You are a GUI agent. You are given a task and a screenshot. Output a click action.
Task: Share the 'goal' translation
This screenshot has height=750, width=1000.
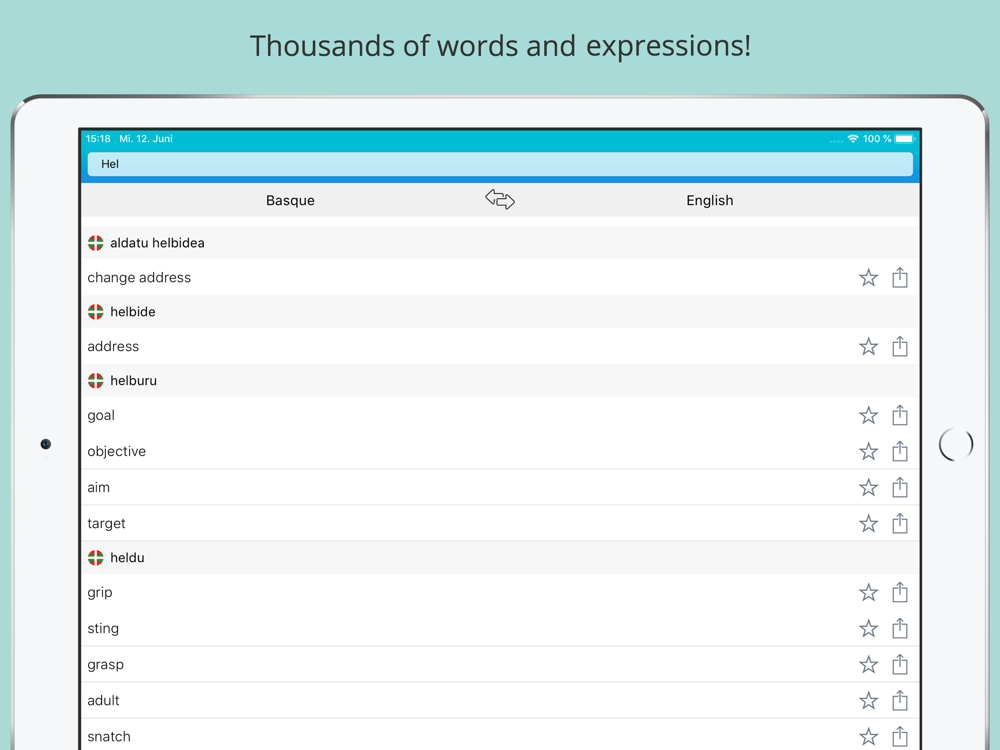[x=899, y=415]
